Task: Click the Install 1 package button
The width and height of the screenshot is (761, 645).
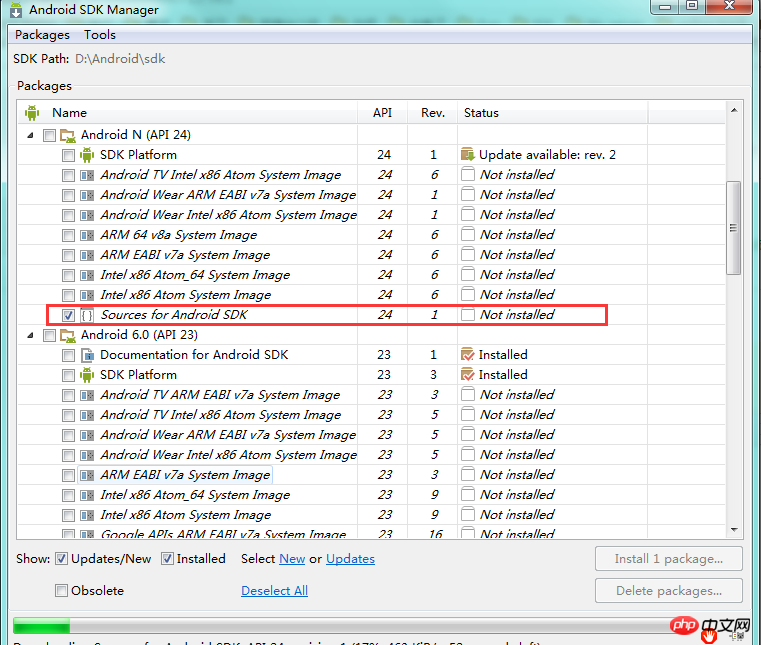Action: pos(669,559)
